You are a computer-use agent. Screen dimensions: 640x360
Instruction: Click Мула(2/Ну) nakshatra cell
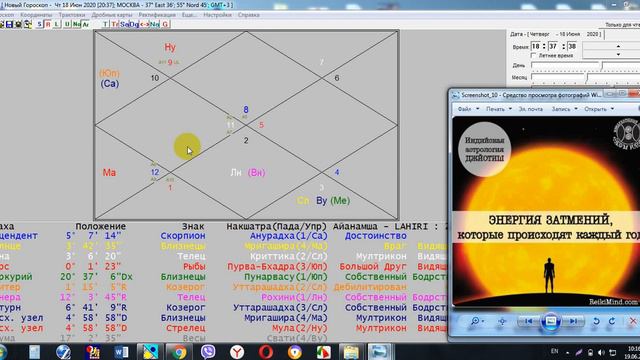300,328
